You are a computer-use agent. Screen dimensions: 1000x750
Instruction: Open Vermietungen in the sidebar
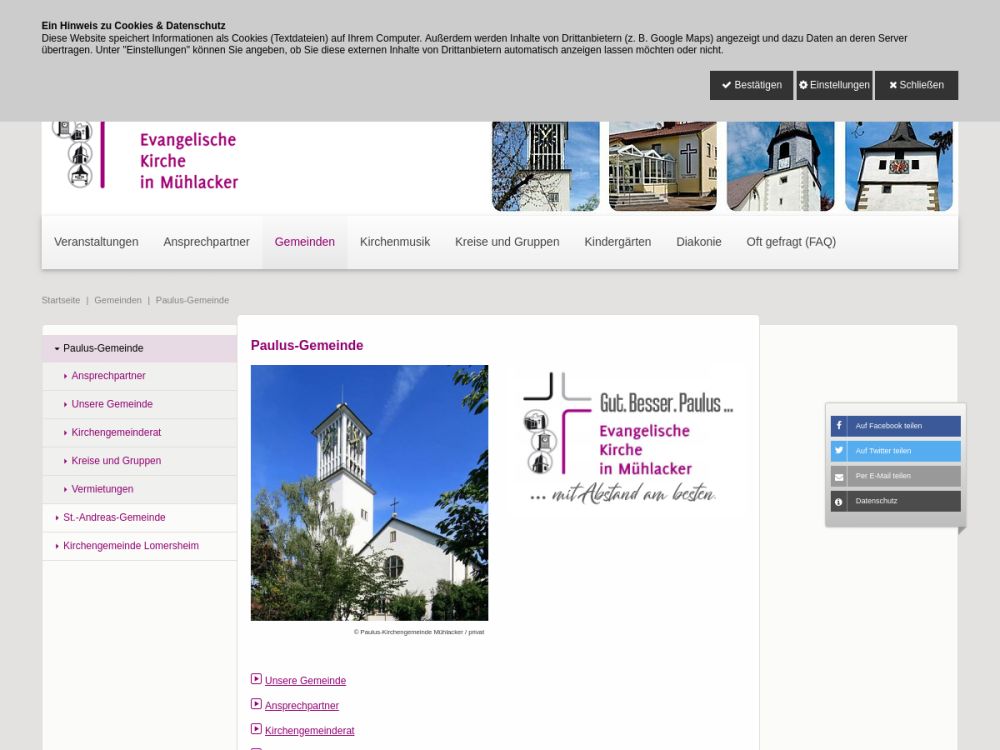pyautogui.click(x=102, y=489)
